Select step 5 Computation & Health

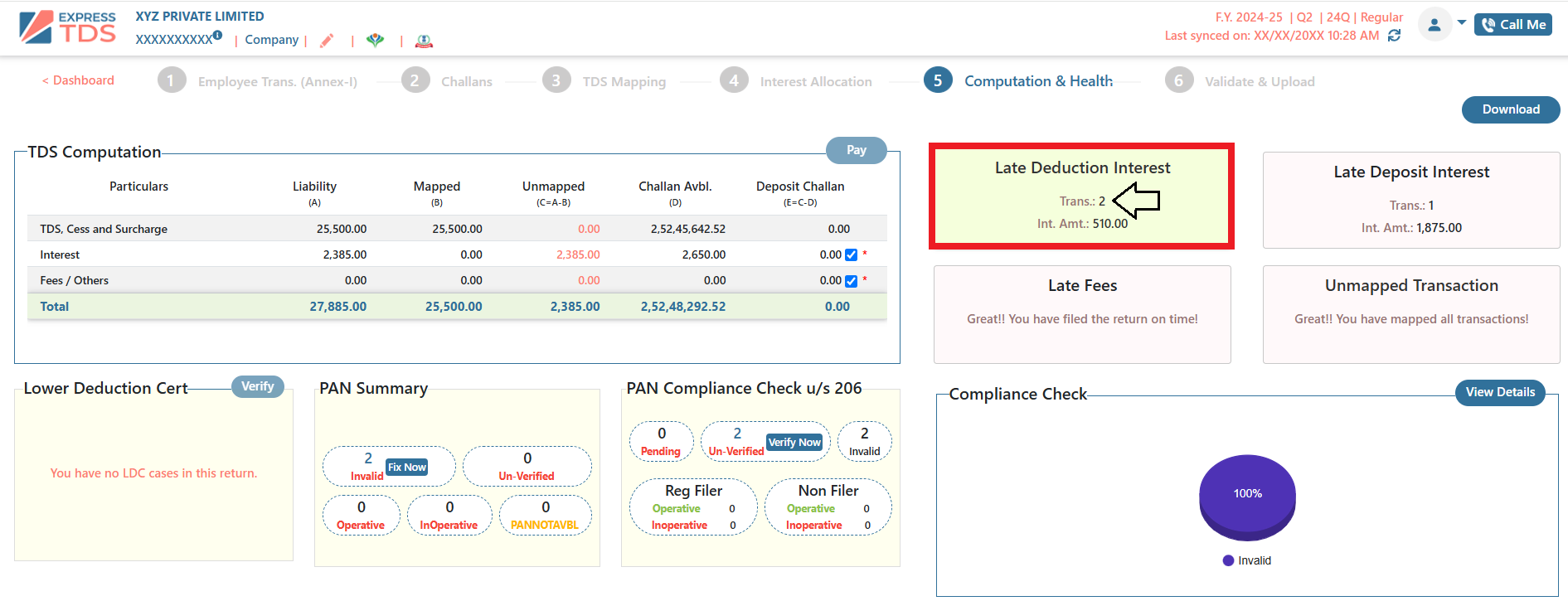[x=1019, y=80]
